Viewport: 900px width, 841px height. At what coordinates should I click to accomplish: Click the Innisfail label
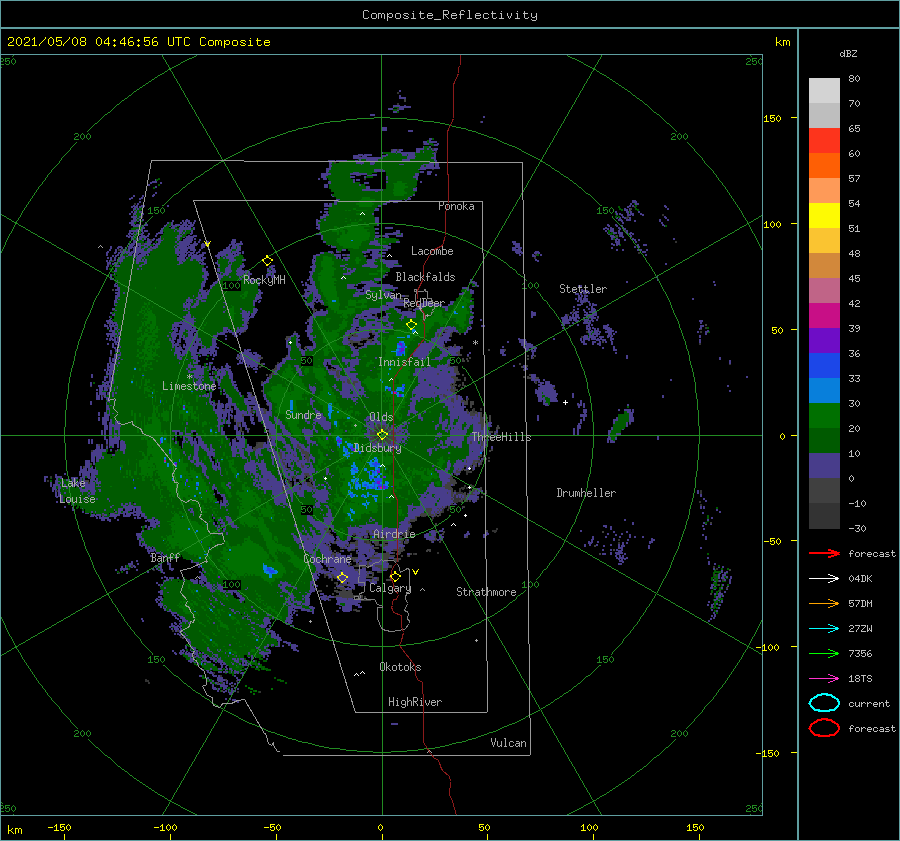404,362
